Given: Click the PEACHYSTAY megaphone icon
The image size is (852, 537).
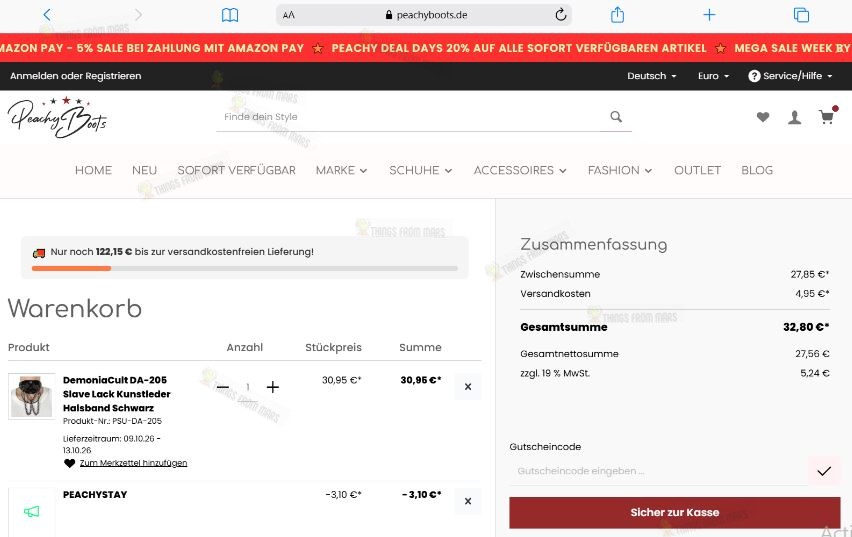Looking at the screenshot, I should [x=32, y=511].
